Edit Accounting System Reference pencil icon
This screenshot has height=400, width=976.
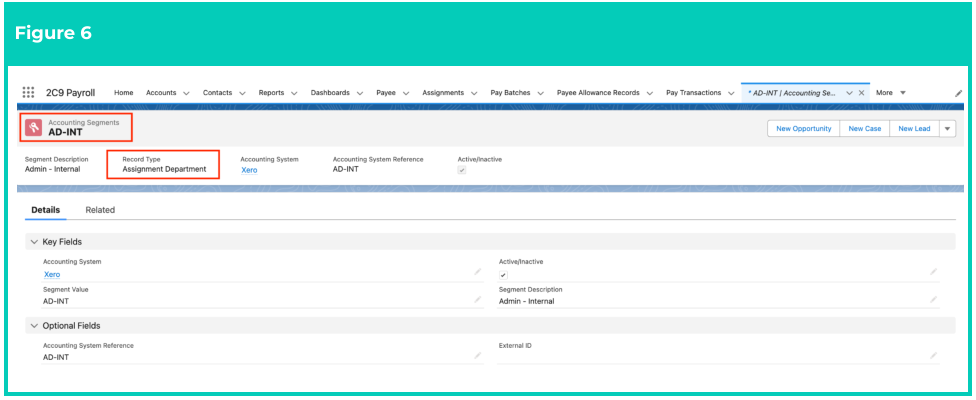point(477,355)
